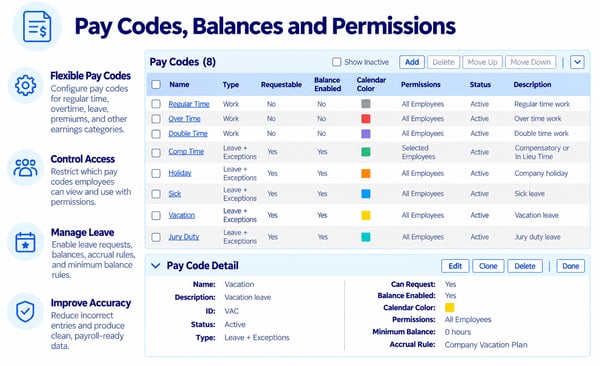Click the yellow Calendar Color swatch in detail
Image resolution: width=600 pixels, height=366 pixels.
[x=450, y=307]
